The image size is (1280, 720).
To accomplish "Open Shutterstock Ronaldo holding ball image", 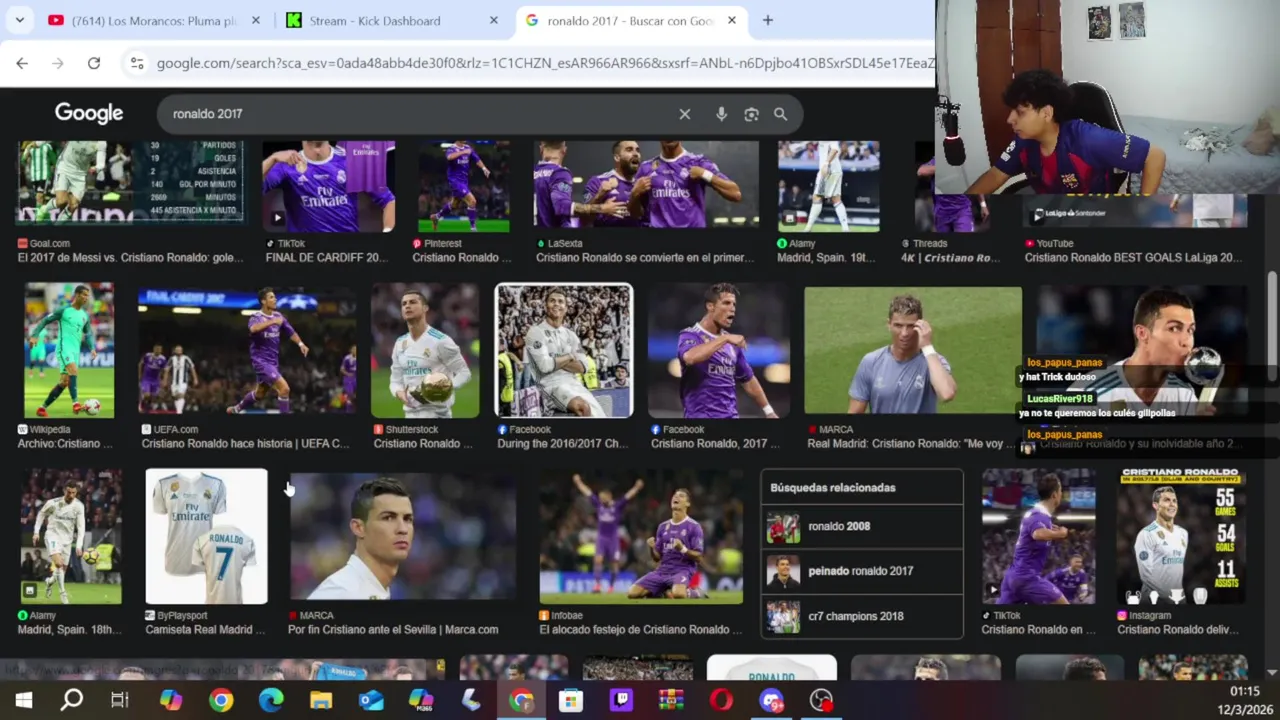I will (x=425, y=350).
